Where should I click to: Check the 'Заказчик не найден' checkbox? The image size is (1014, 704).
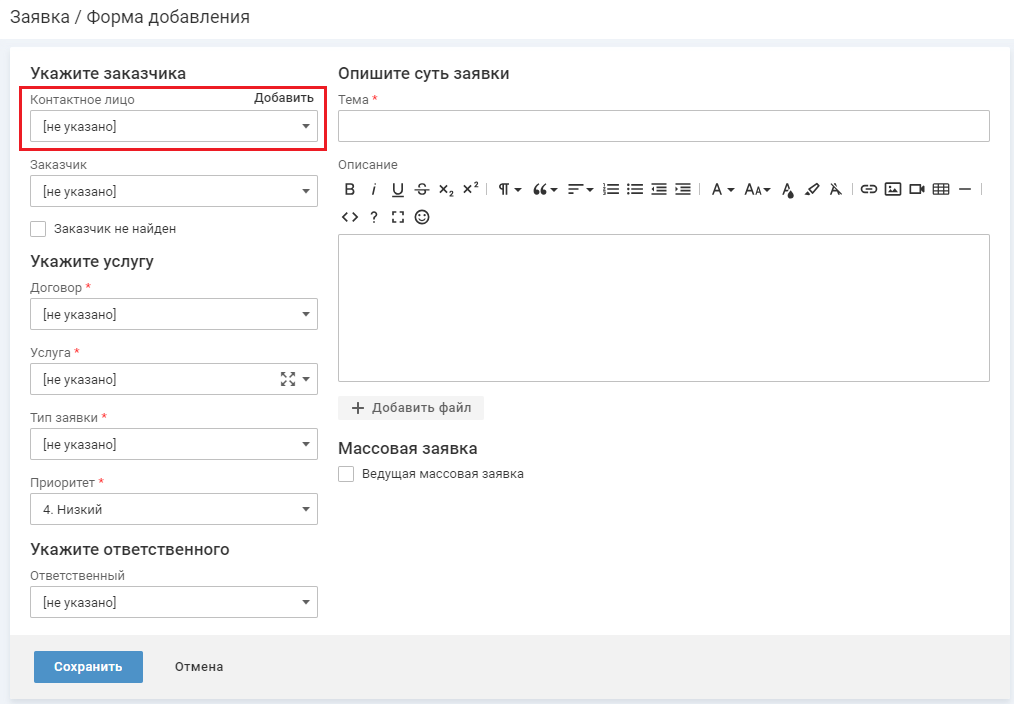pyautogui.click(x=39, y=229)
